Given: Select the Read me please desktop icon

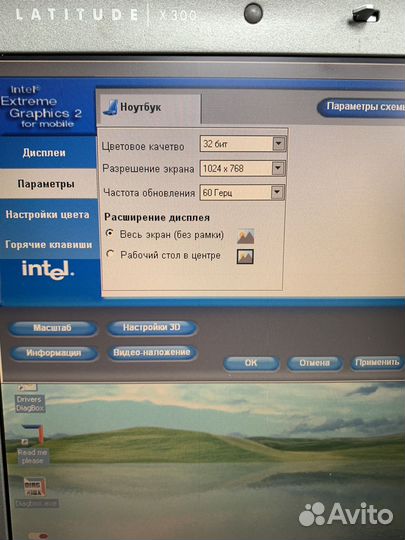Looking at the screenshot, I should click(x=32, y=445).
